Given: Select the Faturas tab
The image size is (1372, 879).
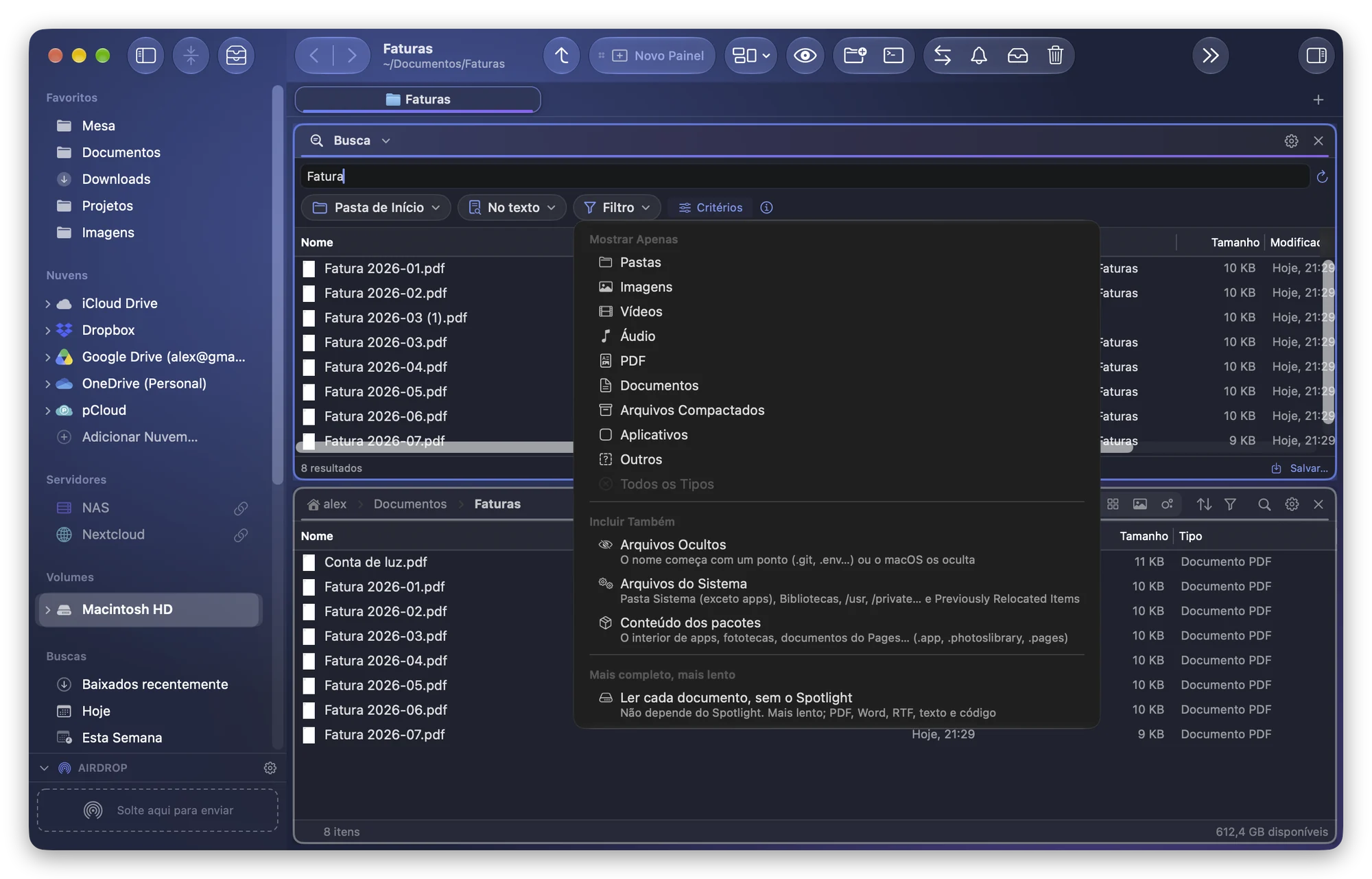Looking at the screenshot, I should [x=418, y=99].
